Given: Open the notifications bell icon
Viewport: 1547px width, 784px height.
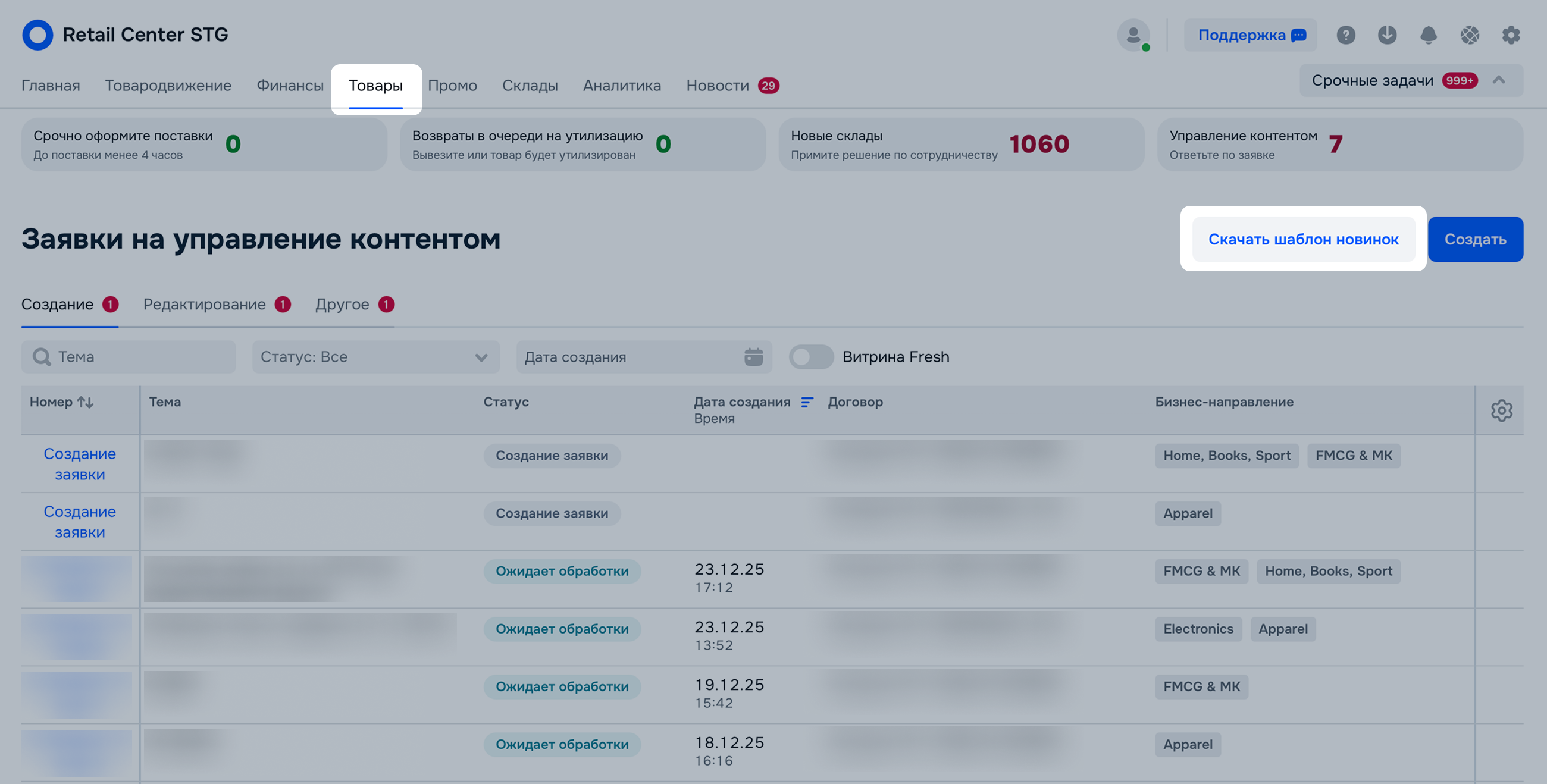Looking at the screenshot, I should coord(1428,35).
